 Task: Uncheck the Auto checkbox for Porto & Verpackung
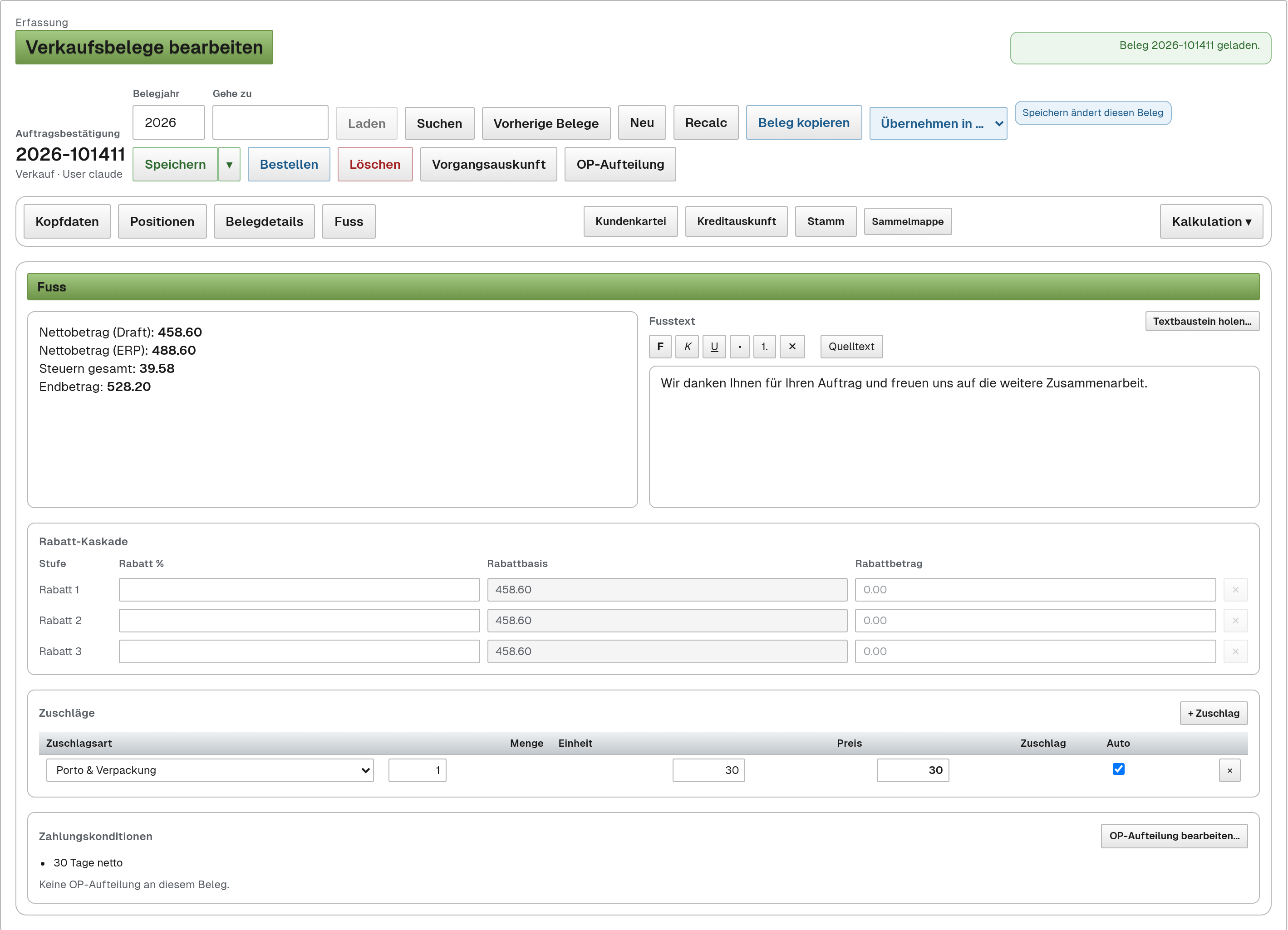[1118, 769]
